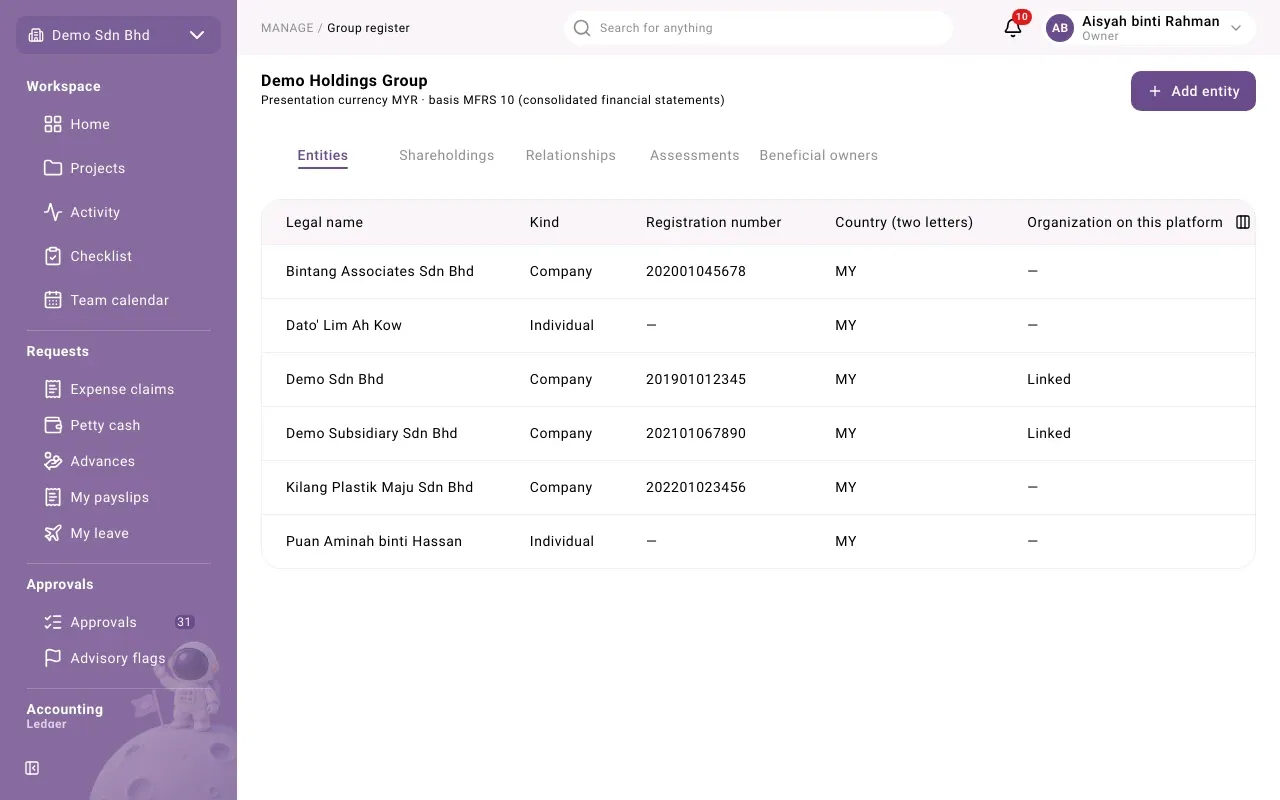Open the Demo Sdn Bhd organization switcher
This screenshot has width=1280, height=800.
click(118, 35)
